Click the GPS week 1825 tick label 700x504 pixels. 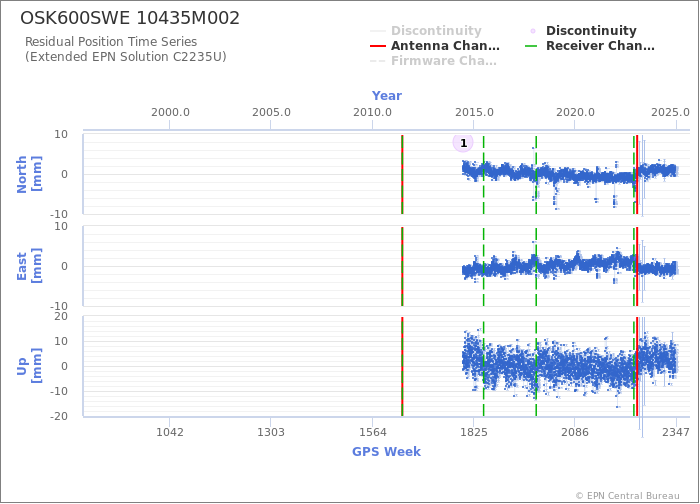[474, 432]
